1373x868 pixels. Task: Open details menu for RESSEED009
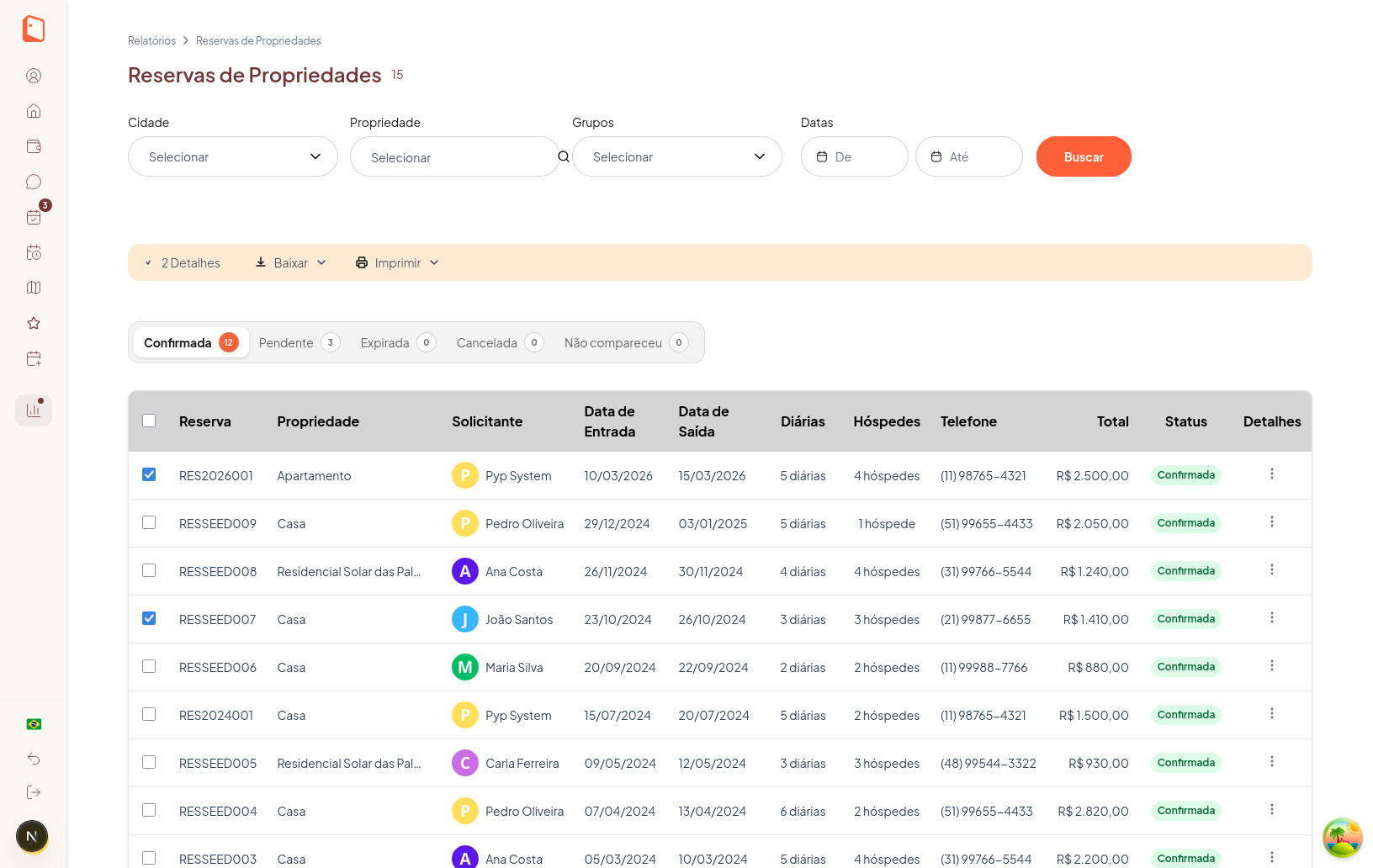pyautogui.click(x=1272, y=522)
